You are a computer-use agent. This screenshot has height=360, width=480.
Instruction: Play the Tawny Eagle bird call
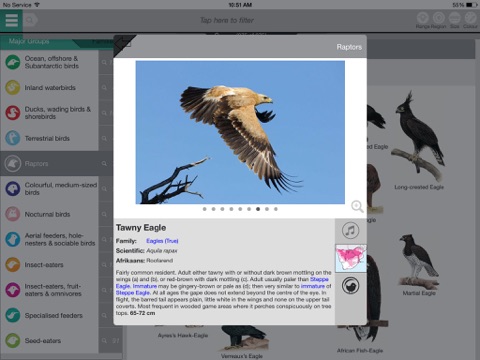[x=350, y=230]
